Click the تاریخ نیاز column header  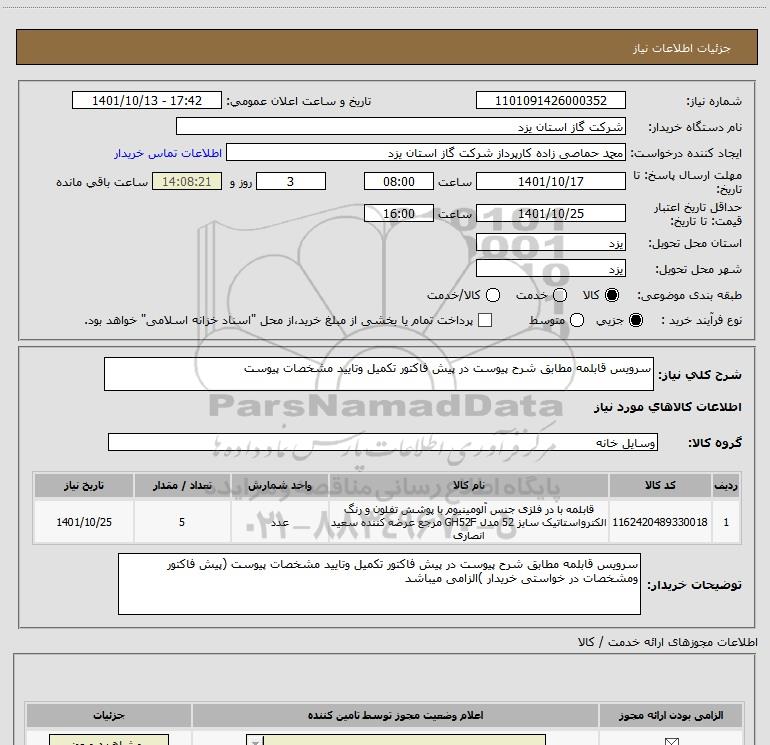84,485
